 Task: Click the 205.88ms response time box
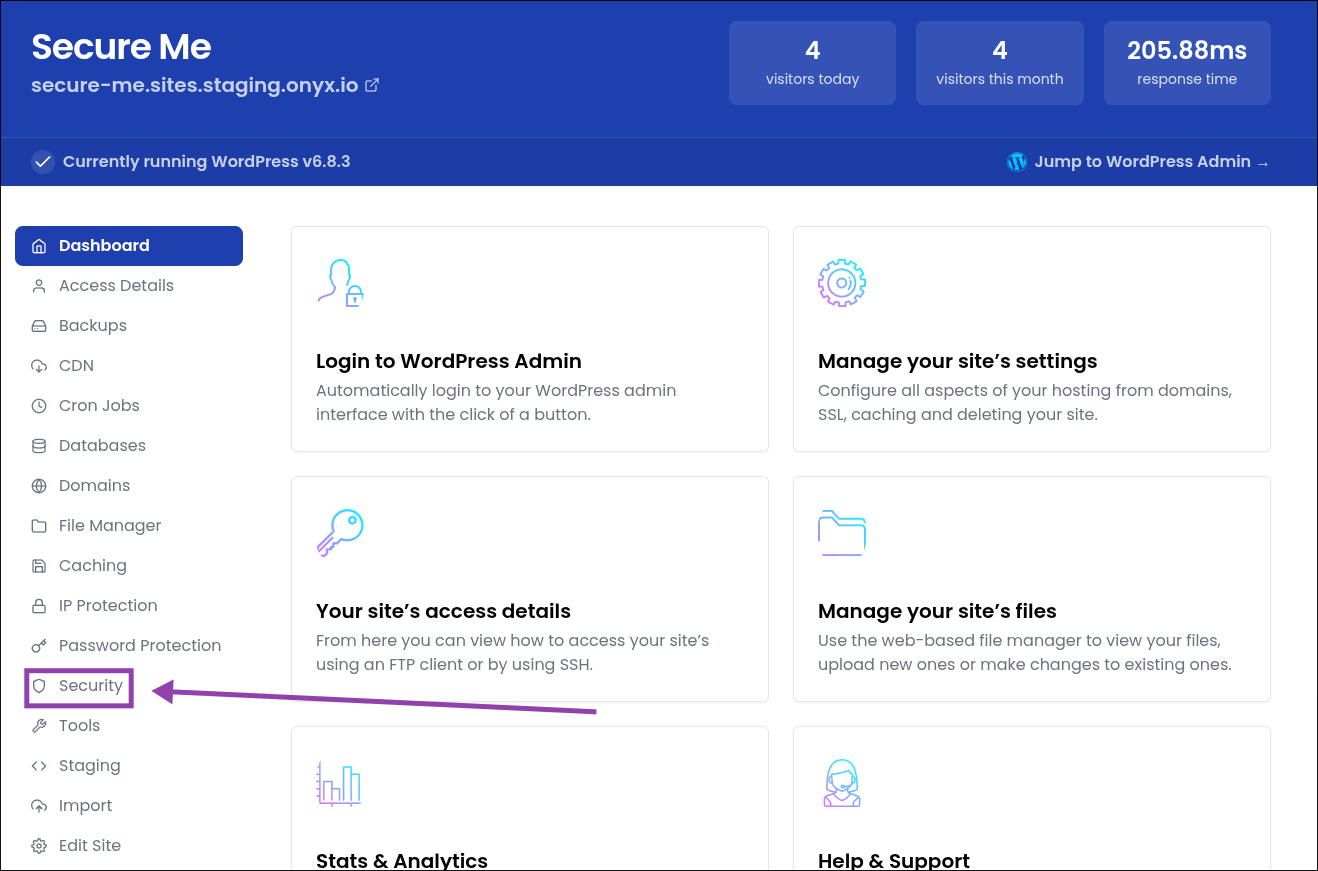[1187, 63]
